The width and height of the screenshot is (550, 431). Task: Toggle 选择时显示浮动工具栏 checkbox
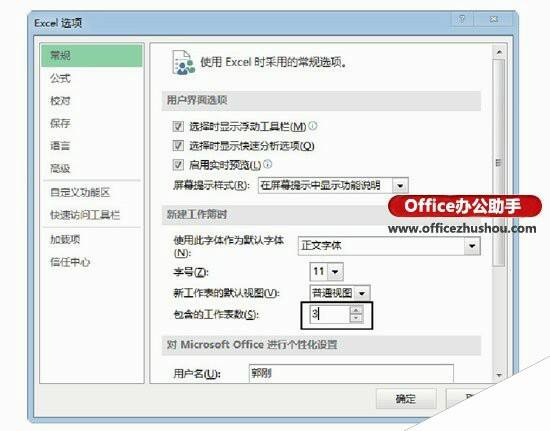(x=178, y=126)
